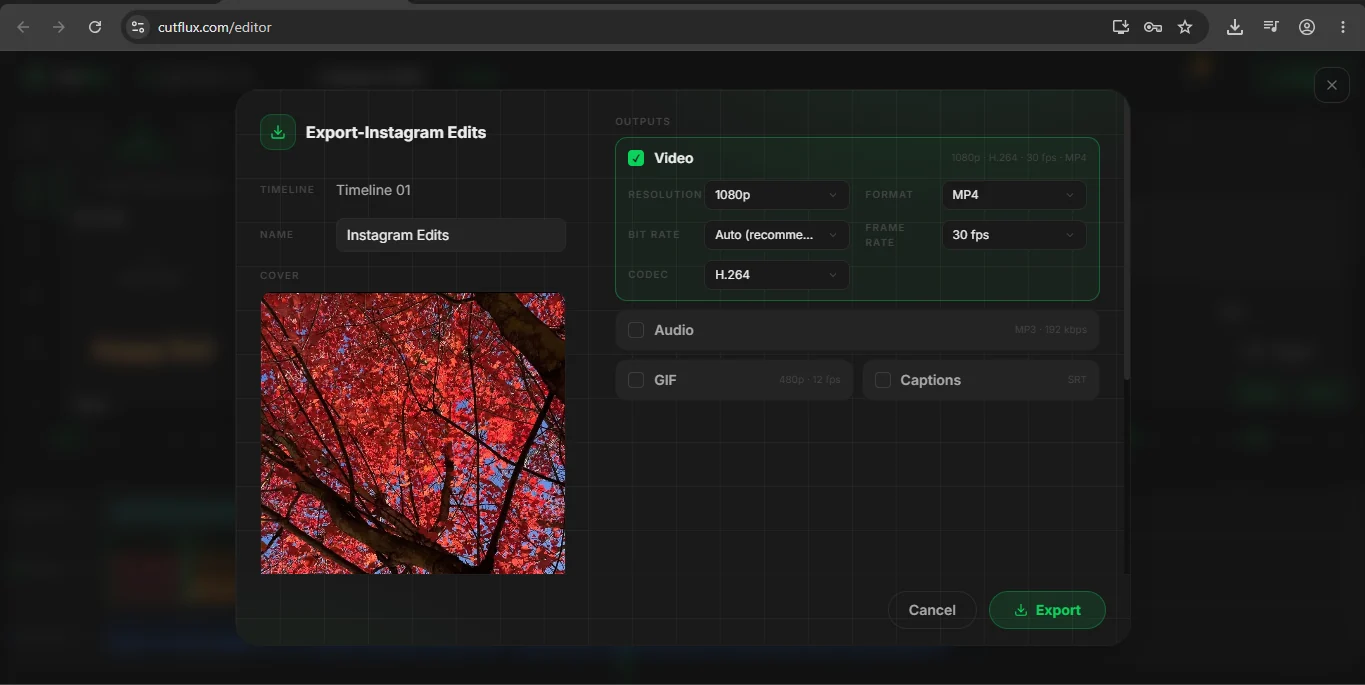Close the export dialog with X
1365x685 pixels.
(1331, 85)
